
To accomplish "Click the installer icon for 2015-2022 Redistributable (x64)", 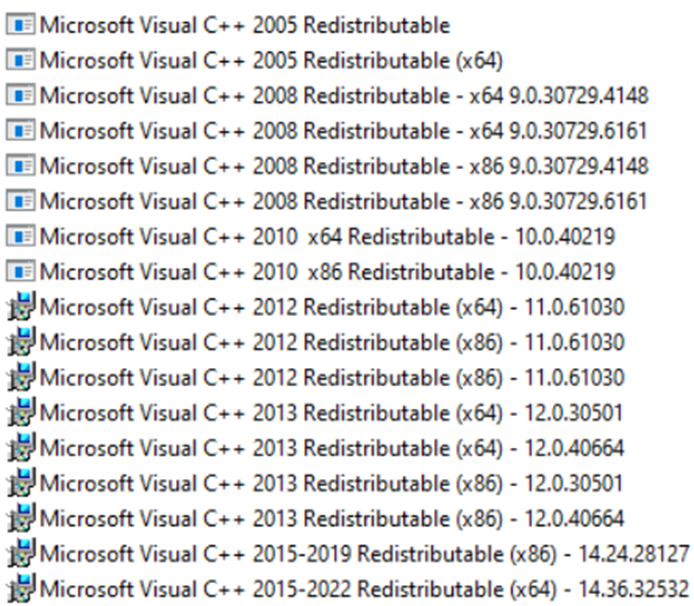I will [20, 588].
